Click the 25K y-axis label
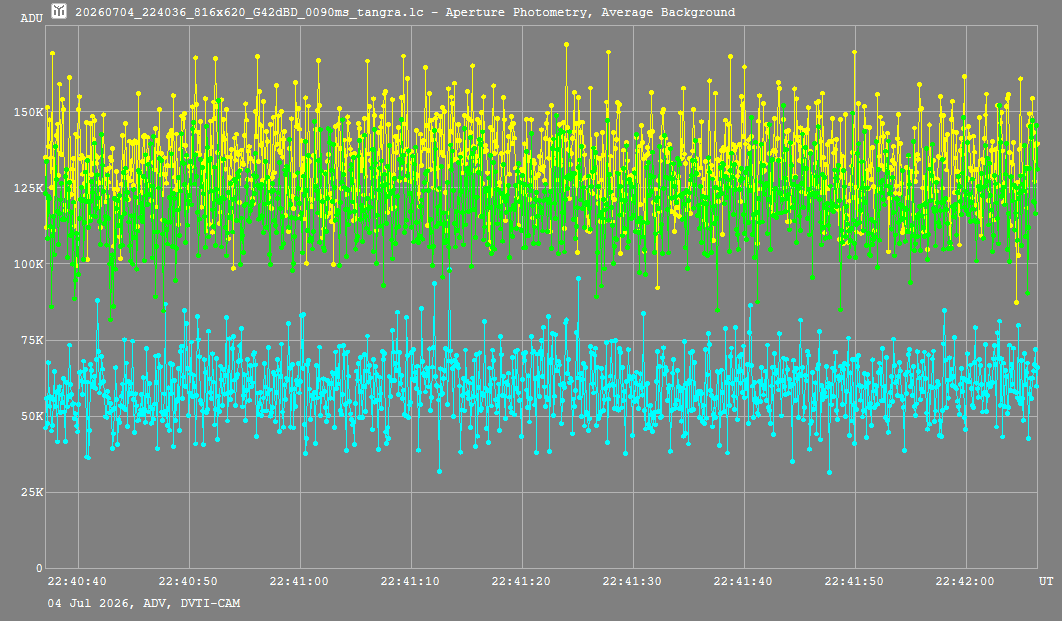This screenshot has height=621, width=1062. [32, 492]
